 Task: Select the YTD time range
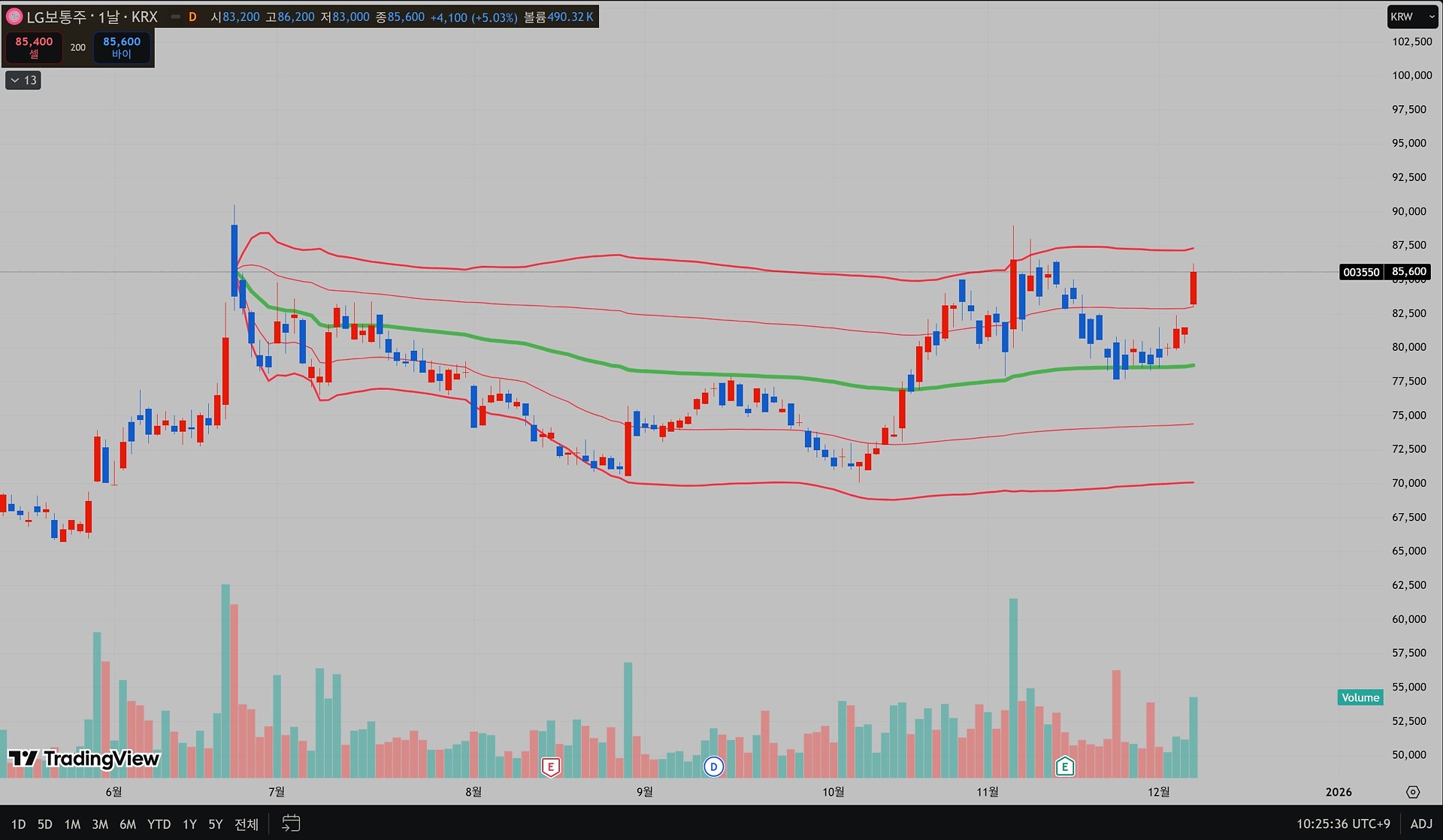(159, 824)
